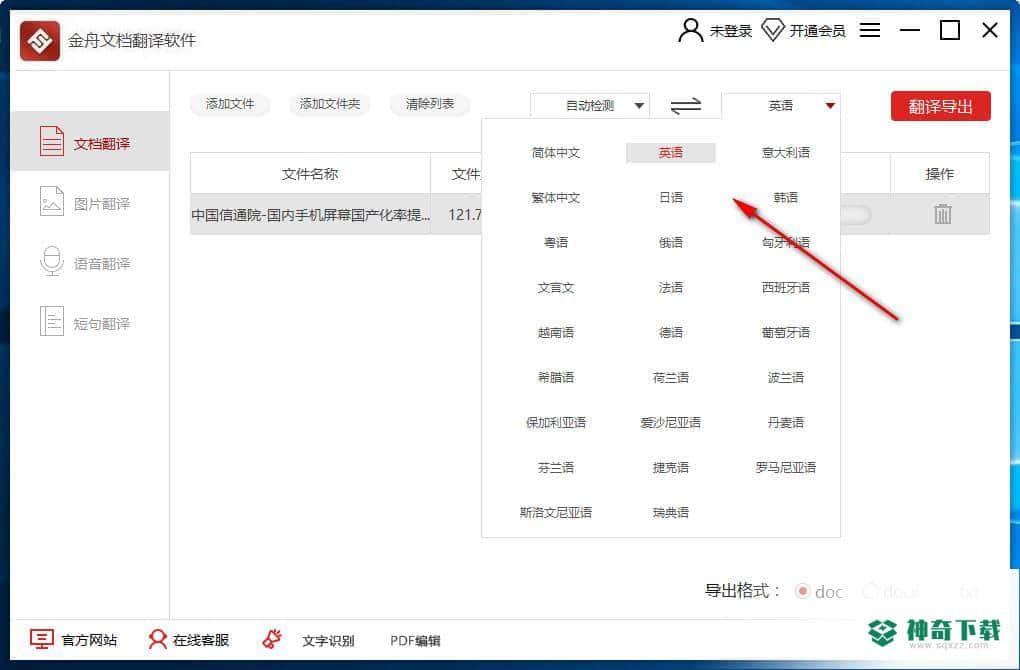1020x670 pixels.
Task: Pick 荷兰语 as target language
Action: (x=671, y=377)
